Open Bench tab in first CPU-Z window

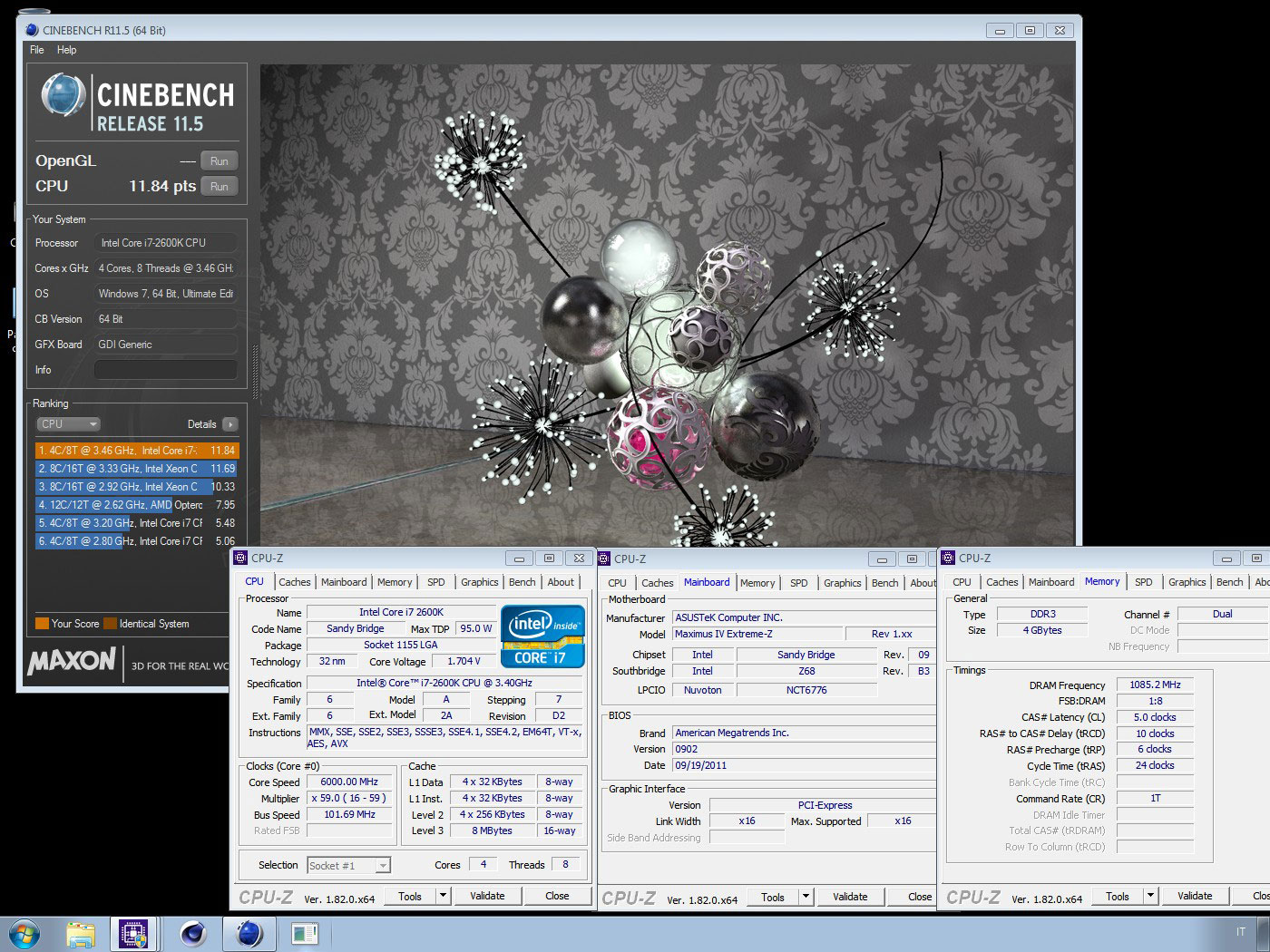click(x=523, y=582)
